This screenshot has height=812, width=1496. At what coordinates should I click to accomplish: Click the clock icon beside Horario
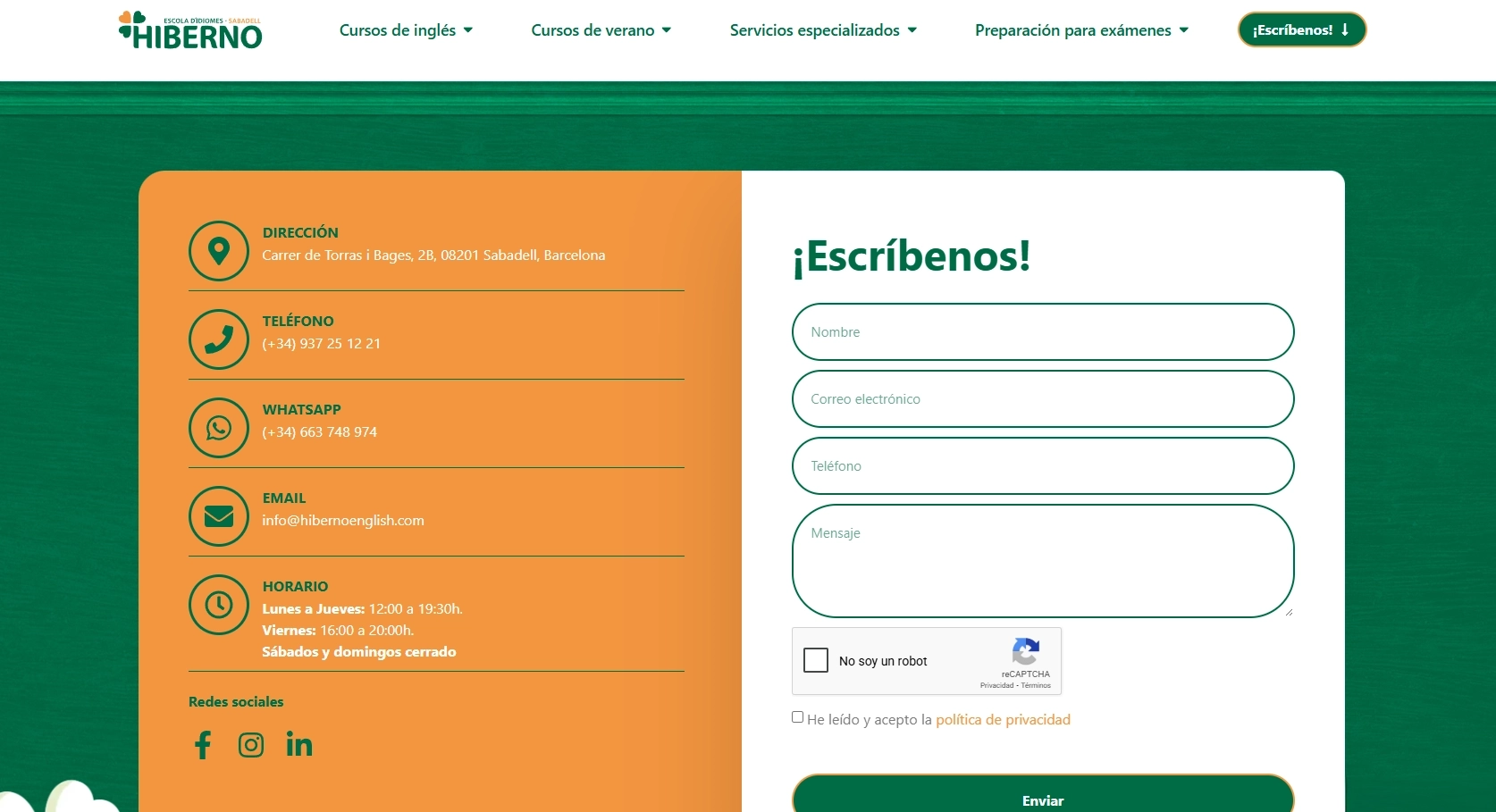point(219,605)
